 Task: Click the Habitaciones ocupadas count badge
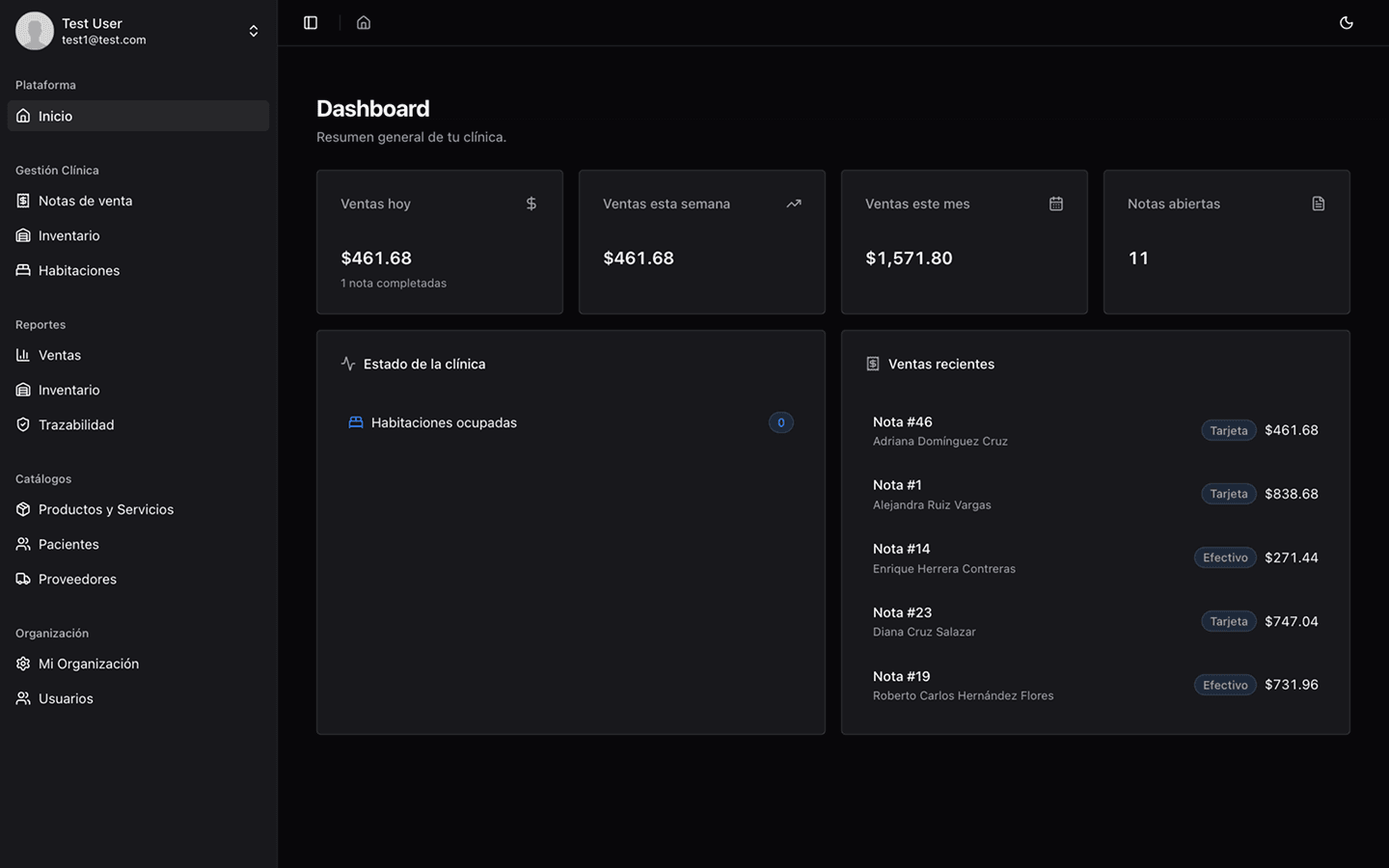point(780,422)
